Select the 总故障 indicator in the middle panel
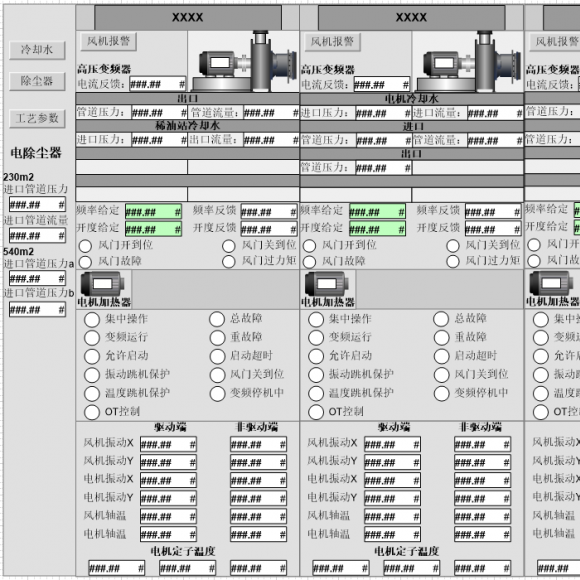580x580 pixels. coord(441,319)
